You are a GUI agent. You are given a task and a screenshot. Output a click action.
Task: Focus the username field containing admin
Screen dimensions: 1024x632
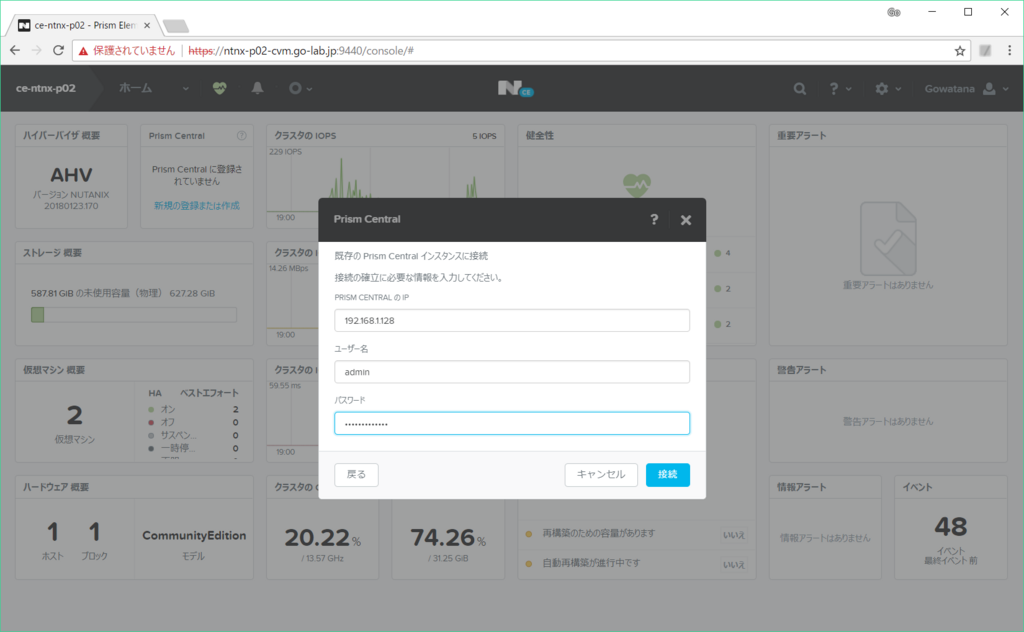pos(512,372)
